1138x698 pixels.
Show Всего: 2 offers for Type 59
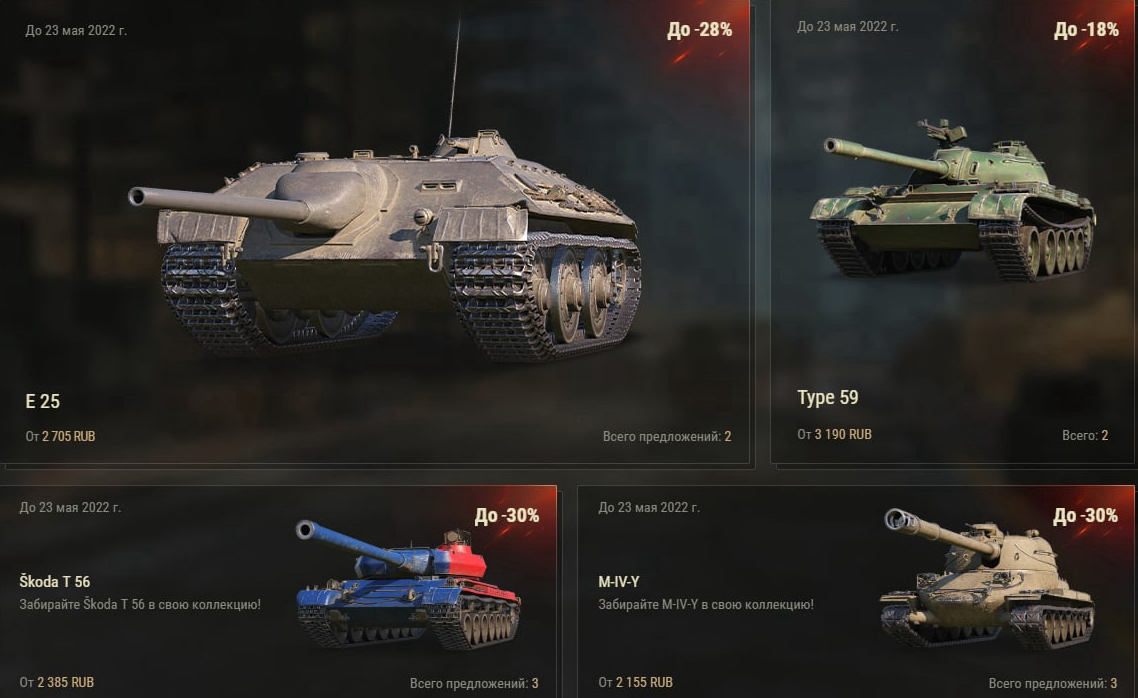(1085, 435)
